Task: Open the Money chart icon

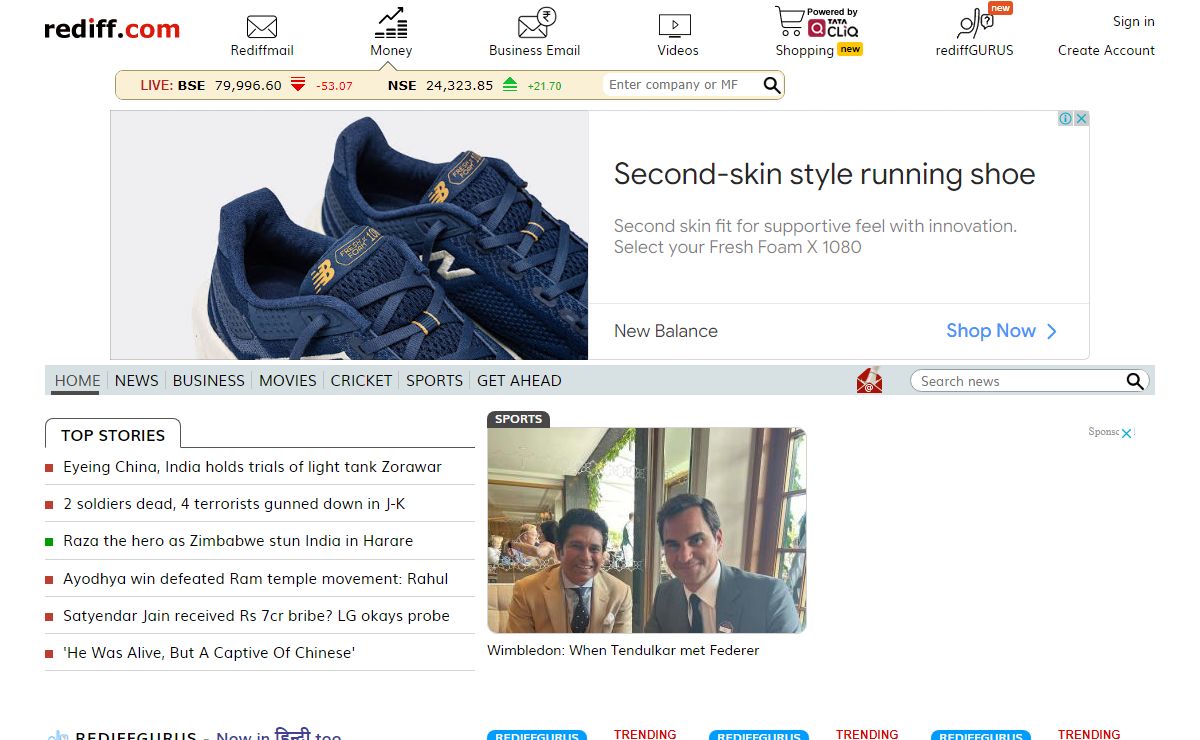Action: tap(391, 23)
